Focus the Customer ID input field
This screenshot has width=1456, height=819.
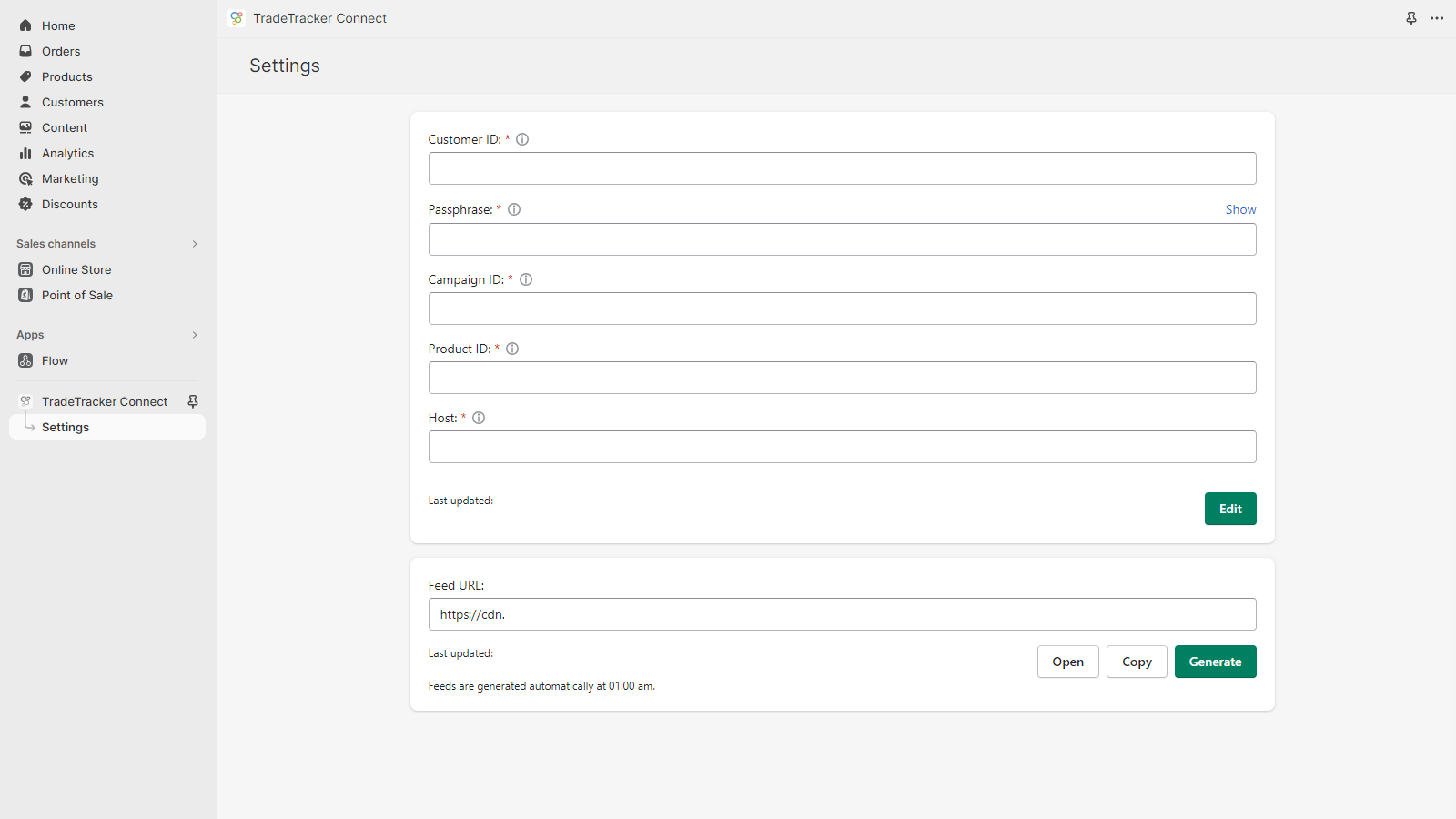point(842,168)
